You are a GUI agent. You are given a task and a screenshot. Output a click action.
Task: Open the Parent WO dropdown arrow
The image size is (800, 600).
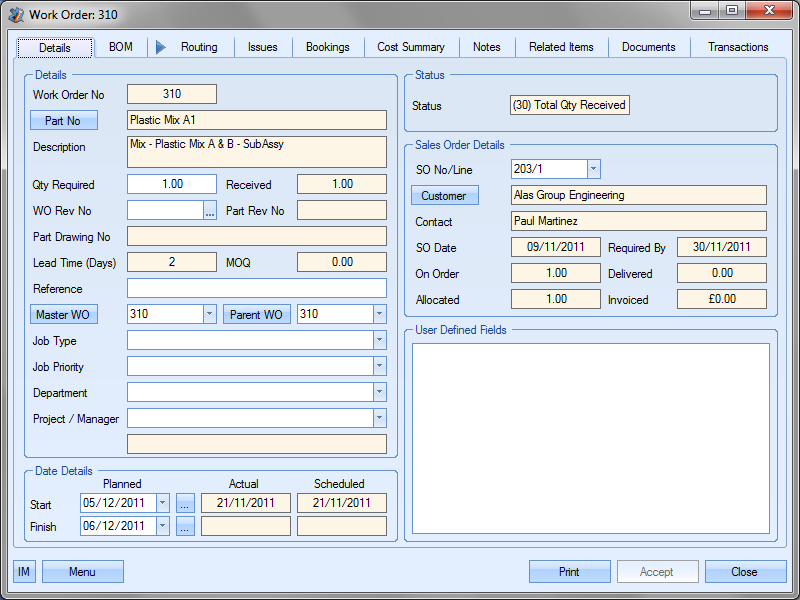(379, 314)
